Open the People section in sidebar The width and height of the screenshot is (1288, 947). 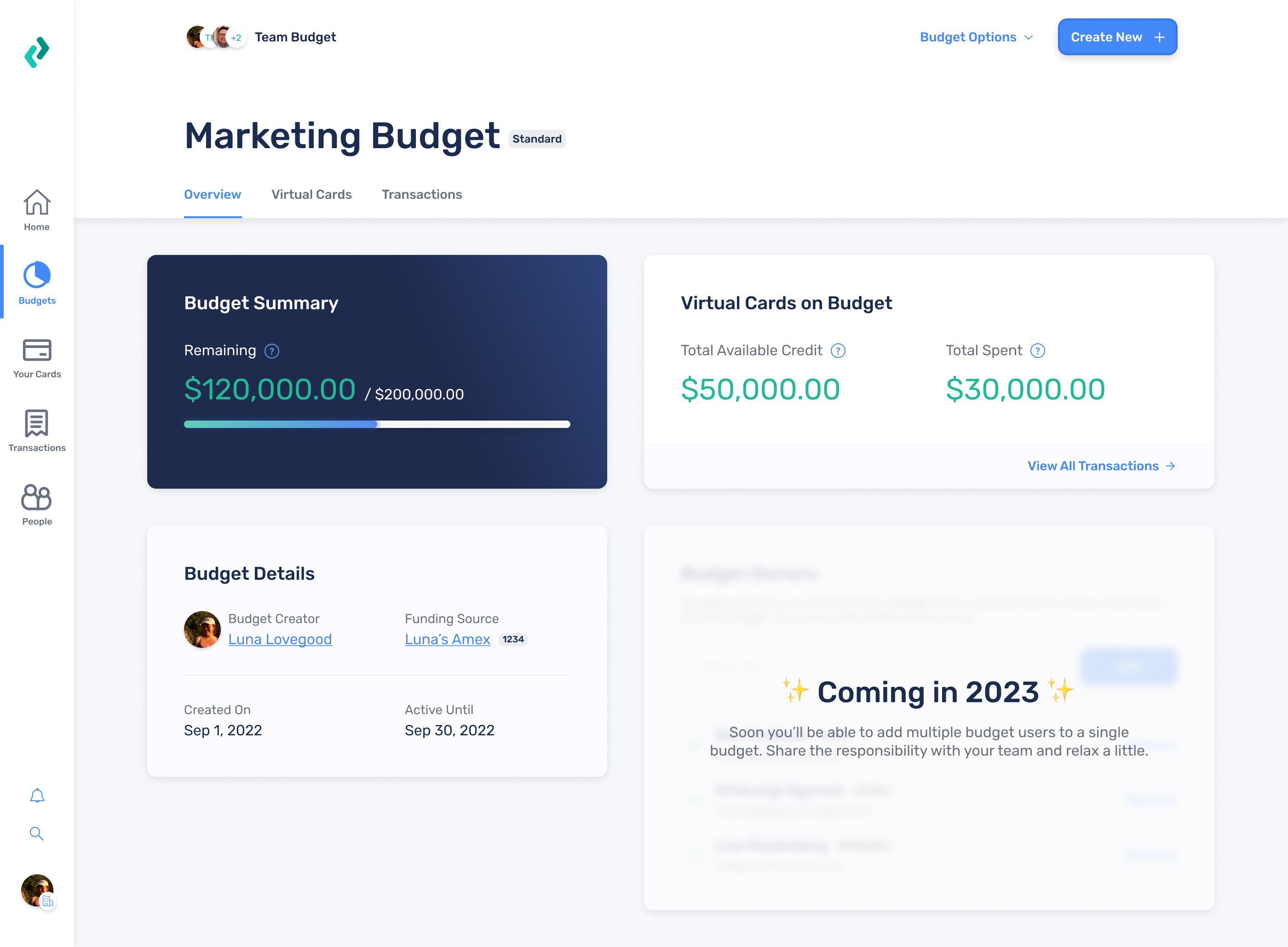click(36, 503)
